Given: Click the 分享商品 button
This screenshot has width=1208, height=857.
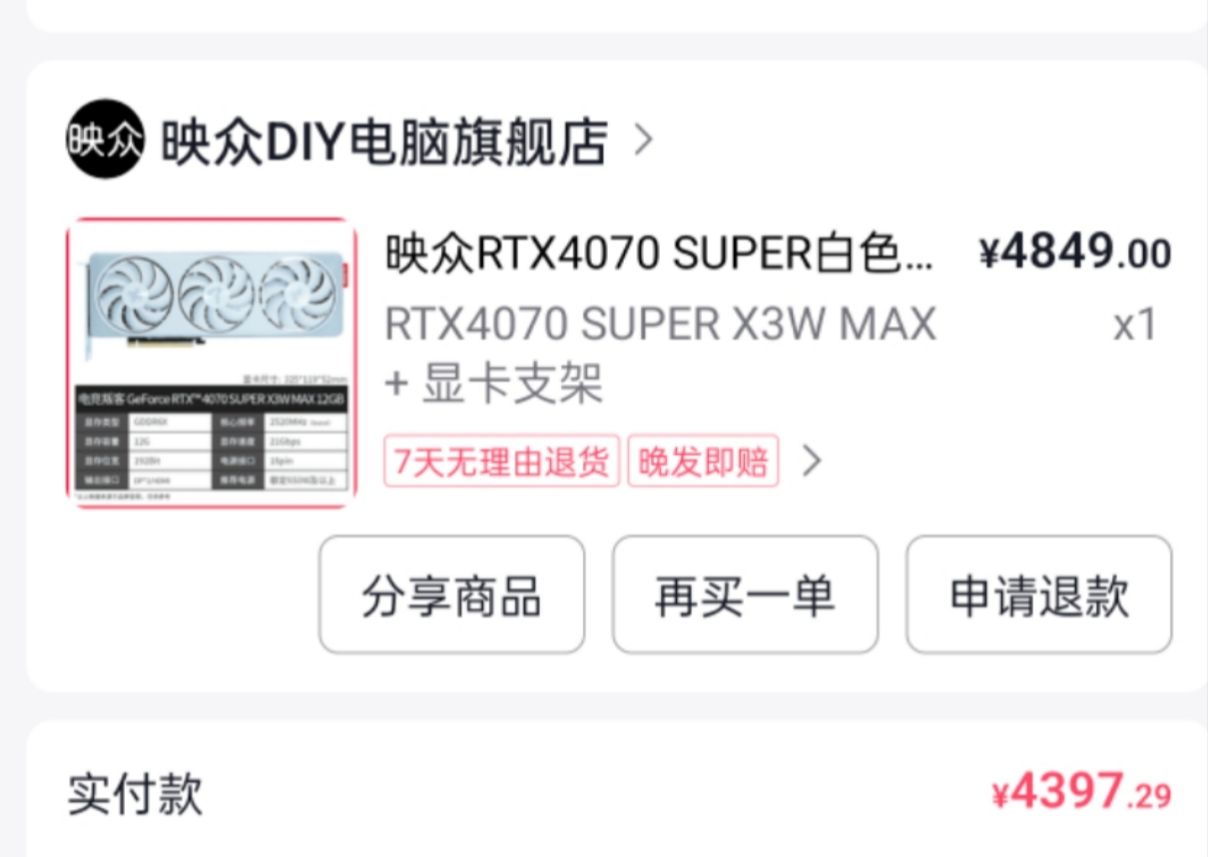Looking at the screenshot, I should [452, 594].
